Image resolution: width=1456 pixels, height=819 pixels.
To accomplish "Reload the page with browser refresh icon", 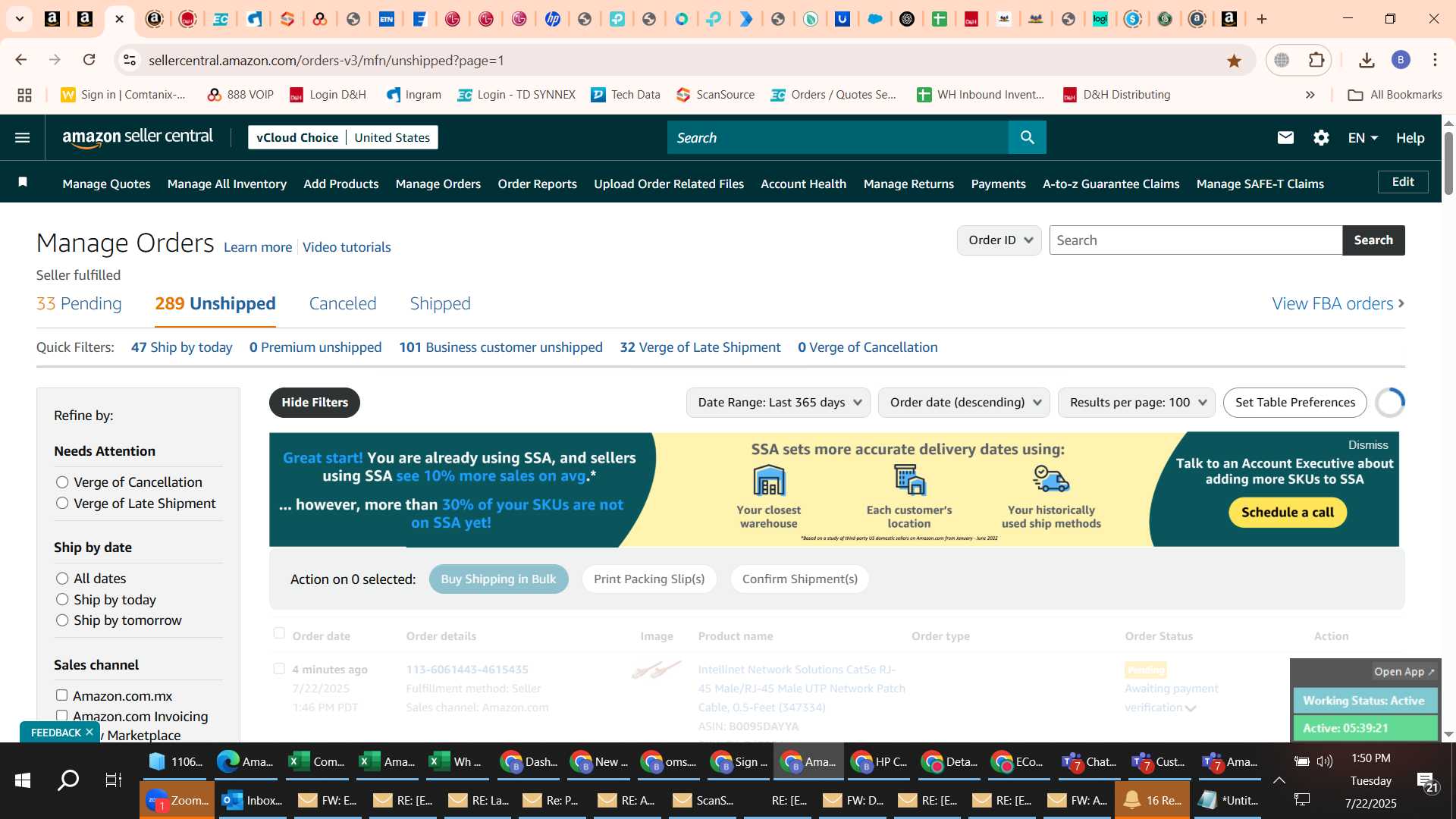I will tap(89, 60).
